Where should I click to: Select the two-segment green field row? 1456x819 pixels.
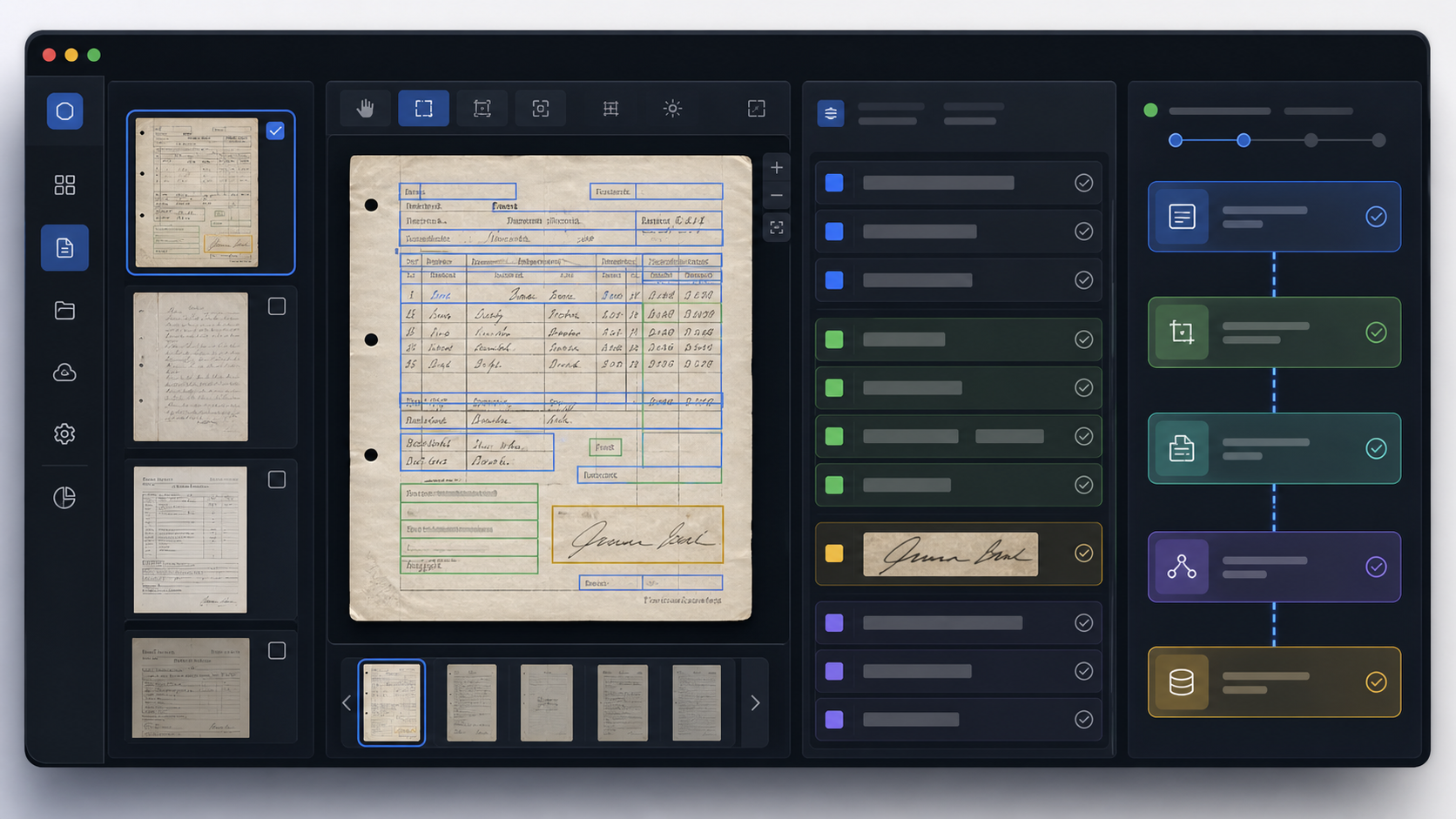click(958, 436)
